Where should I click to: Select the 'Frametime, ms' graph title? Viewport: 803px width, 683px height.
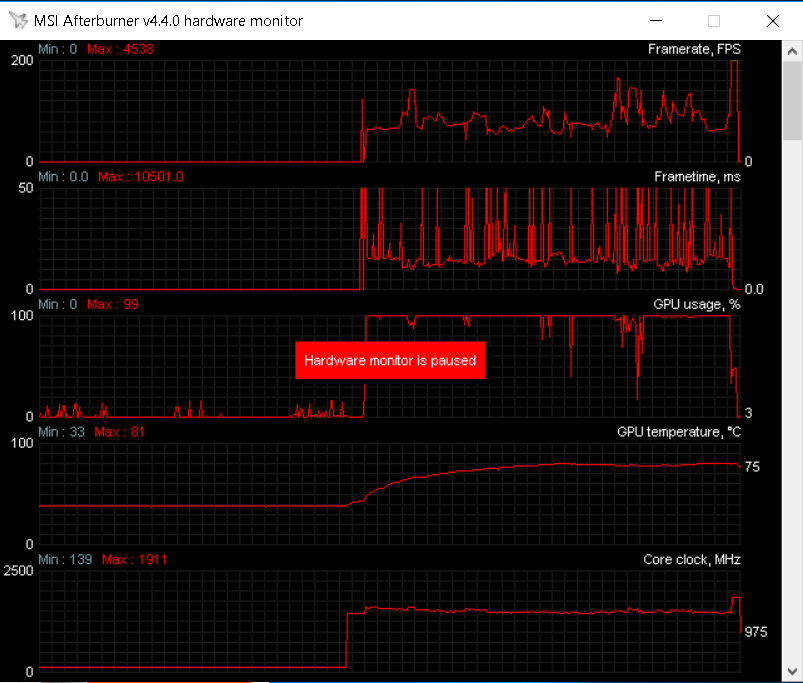(x=697, y=177)
